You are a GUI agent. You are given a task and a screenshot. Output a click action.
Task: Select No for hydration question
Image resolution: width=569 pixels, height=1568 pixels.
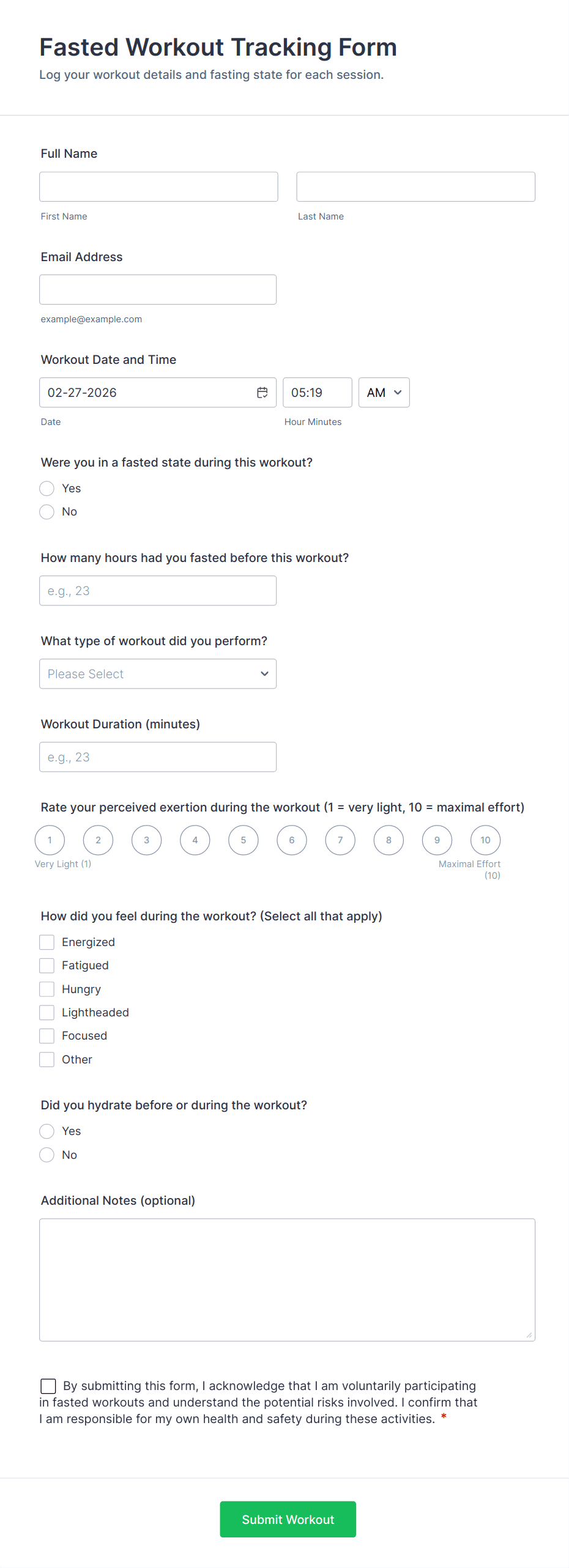click(47, 1155)
